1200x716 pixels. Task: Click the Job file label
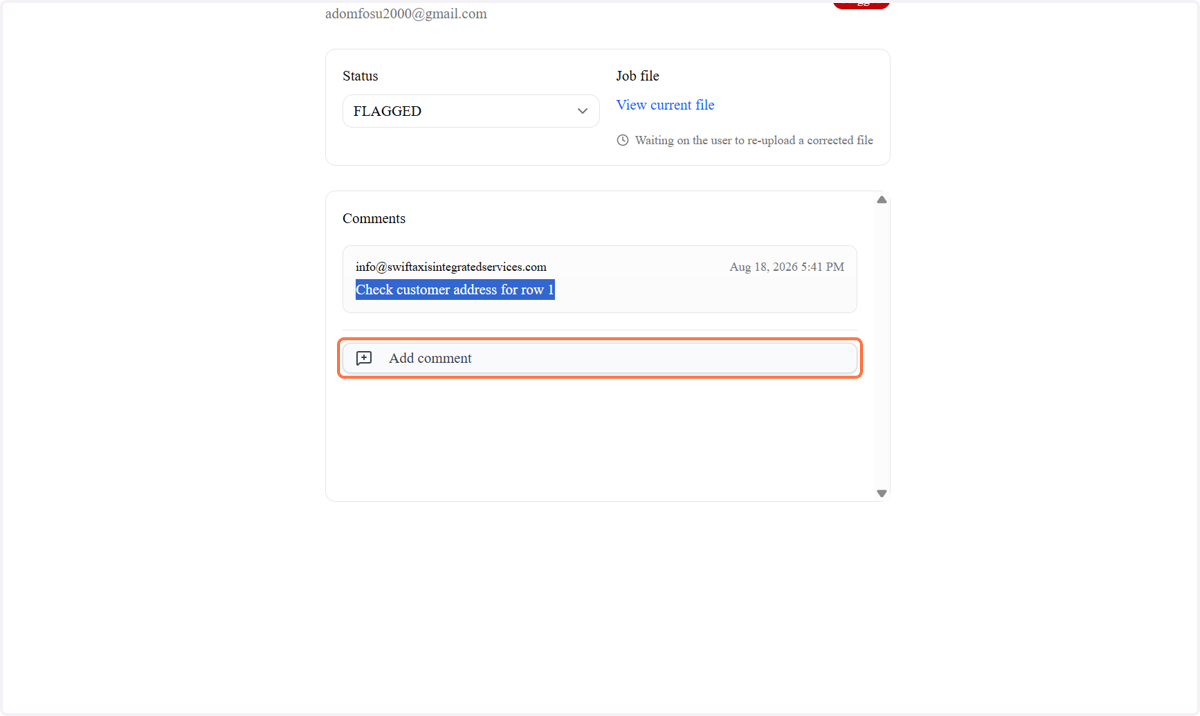point(638,76)
